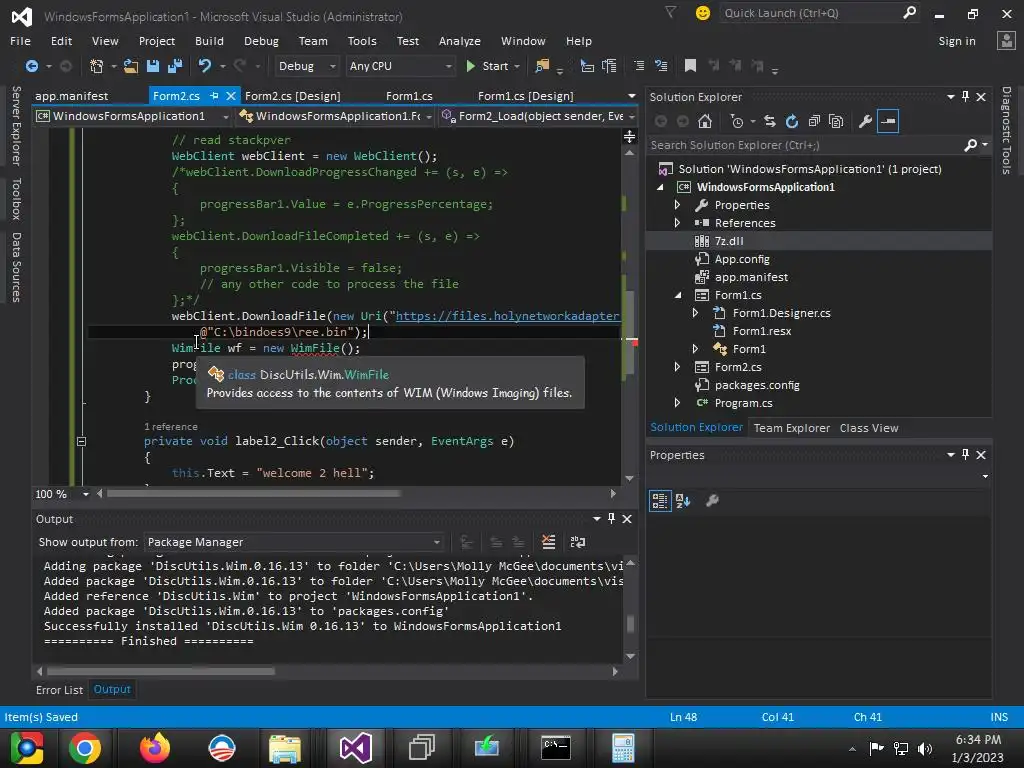
Task: Toggle Categorized view in Properties panel
Action: [x=660, y=501]
